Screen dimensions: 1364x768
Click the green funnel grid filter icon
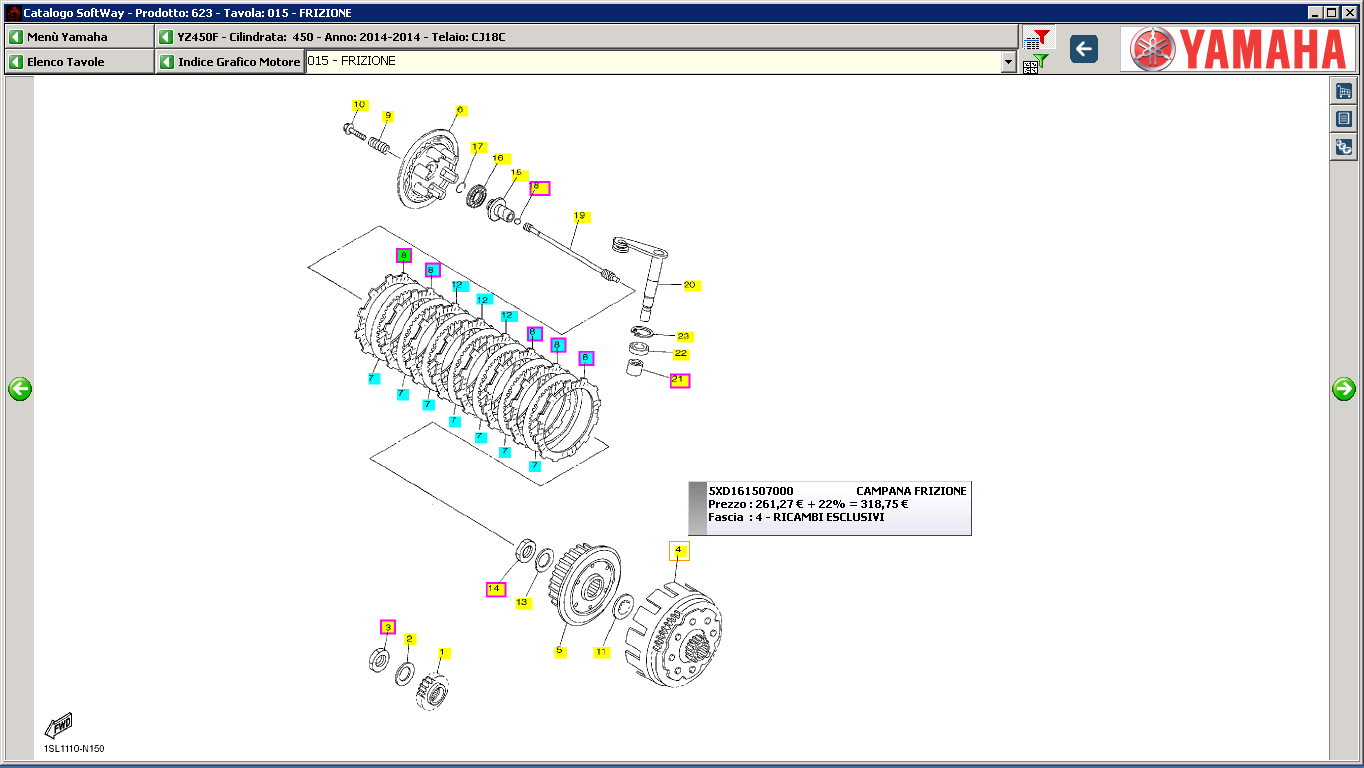point(1036,64)
